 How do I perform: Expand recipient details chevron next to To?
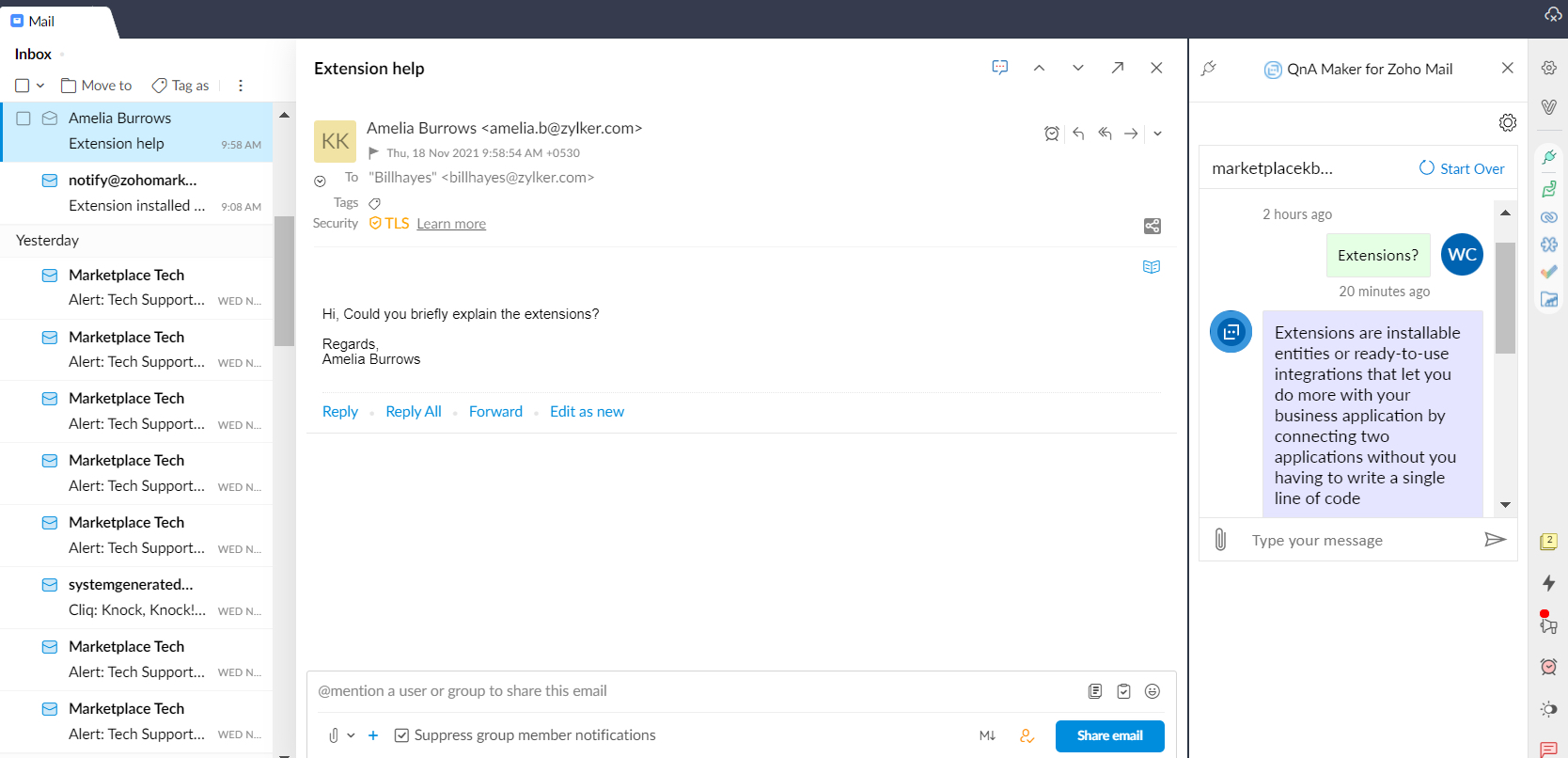click(320, 182)
